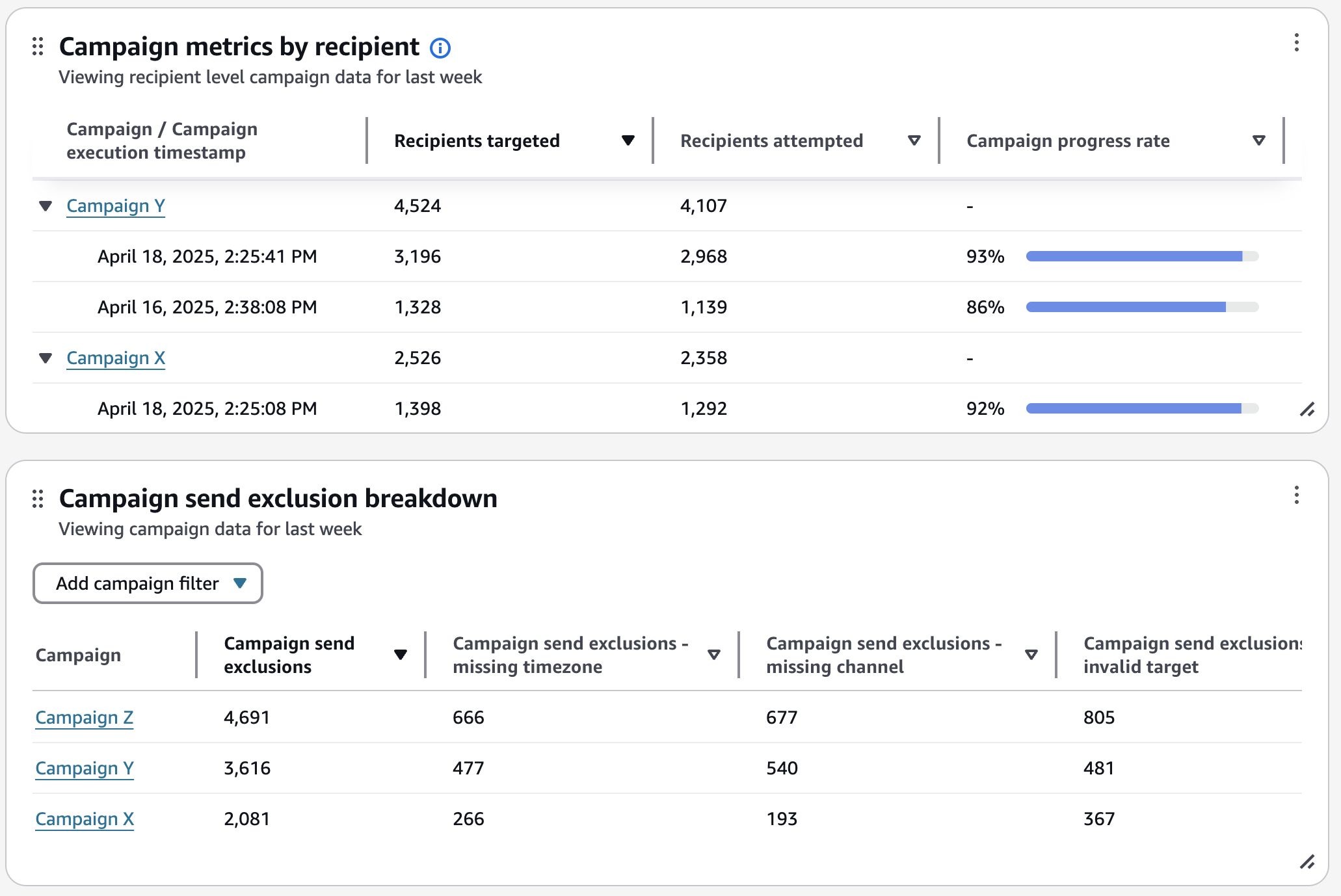Grab drag handle of Campaign metrics widget
Image resolution: width=1341 pixels, height=896 pixels.
point(38,47)
